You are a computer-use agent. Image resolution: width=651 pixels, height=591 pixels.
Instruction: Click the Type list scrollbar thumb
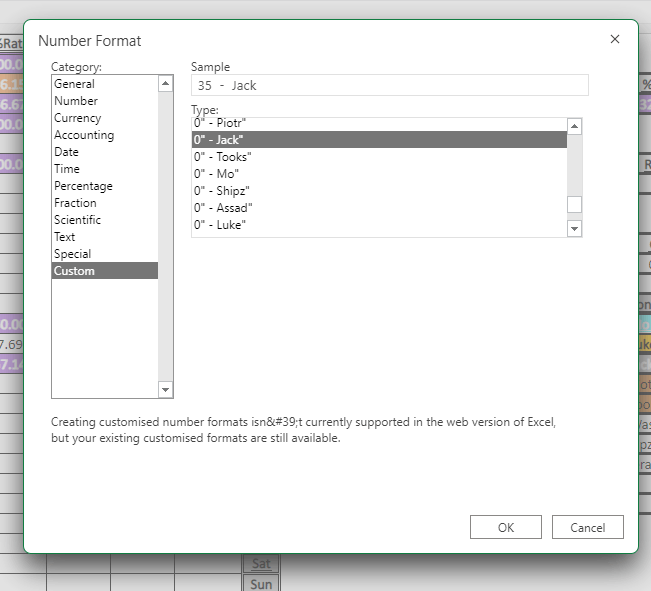click(574, 204)
